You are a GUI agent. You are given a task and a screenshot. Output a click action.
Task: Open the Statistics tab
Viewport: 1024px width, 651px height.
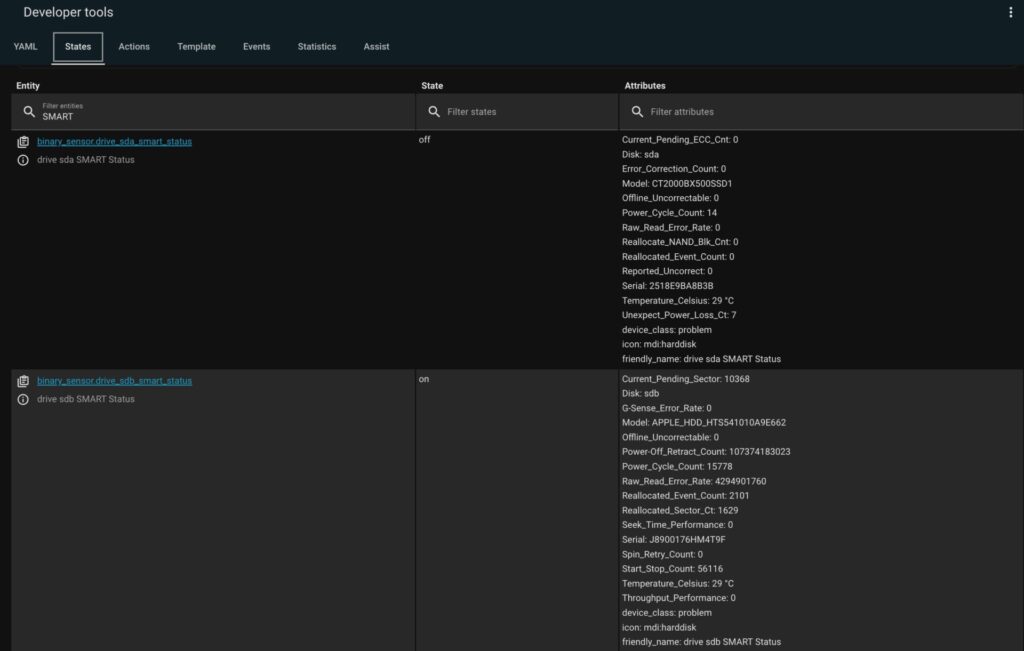[x=316, y=47]
